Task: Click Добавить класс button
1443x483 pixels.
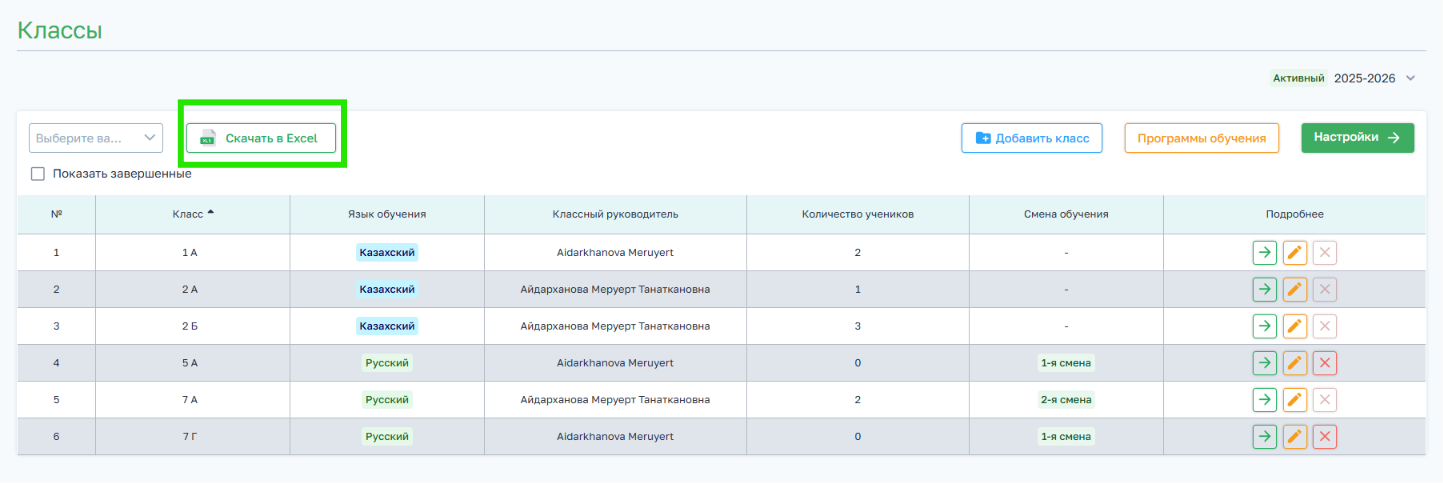Action: [1032, 138]
